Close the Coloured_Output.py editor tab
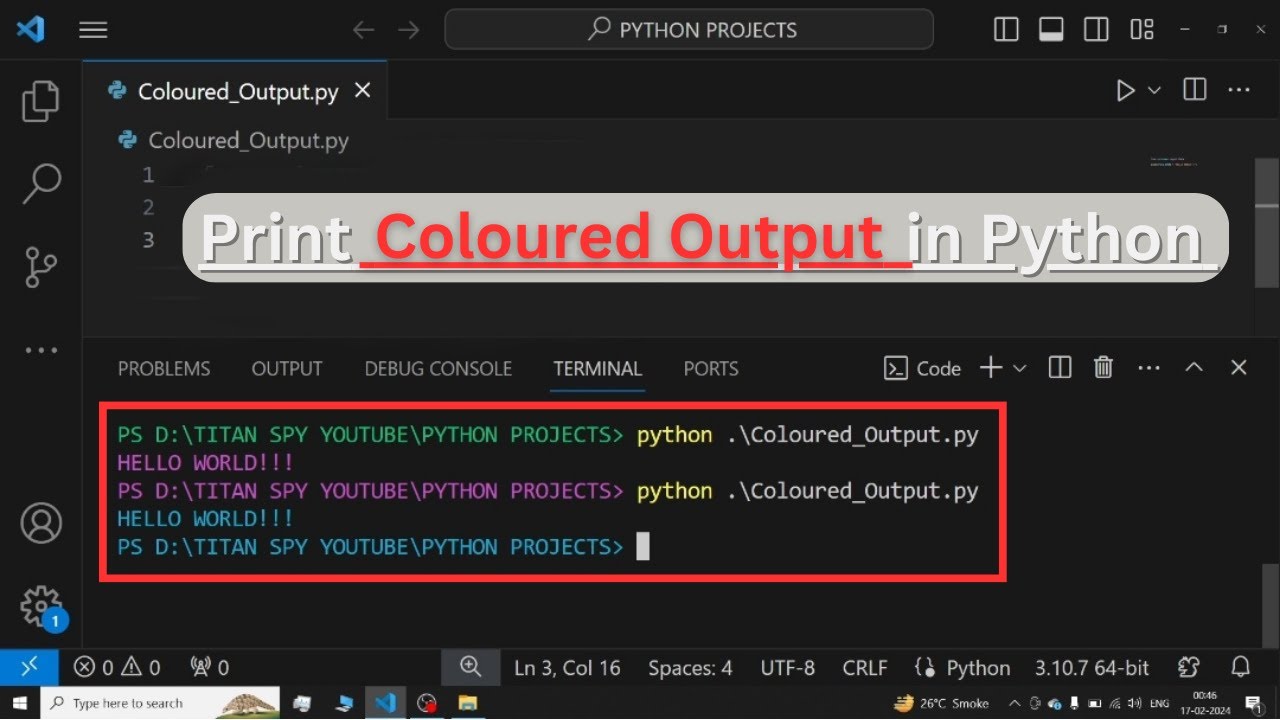Screen dimensions: 1280x720 click(363, 91)
